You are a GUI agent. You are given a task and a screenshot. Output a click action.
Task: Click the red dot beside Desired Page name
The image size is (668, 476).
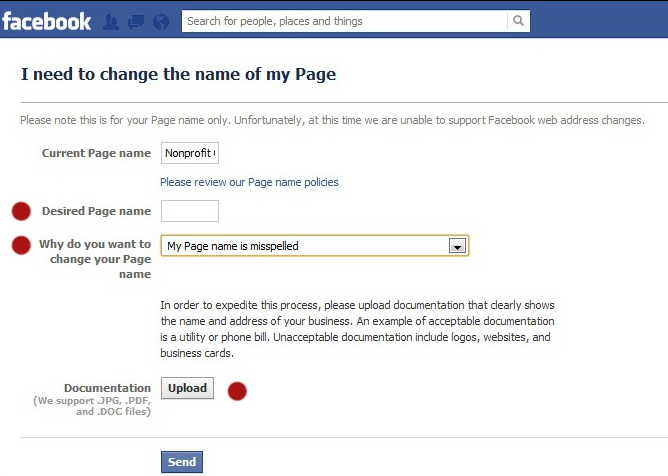coord(21,211)
